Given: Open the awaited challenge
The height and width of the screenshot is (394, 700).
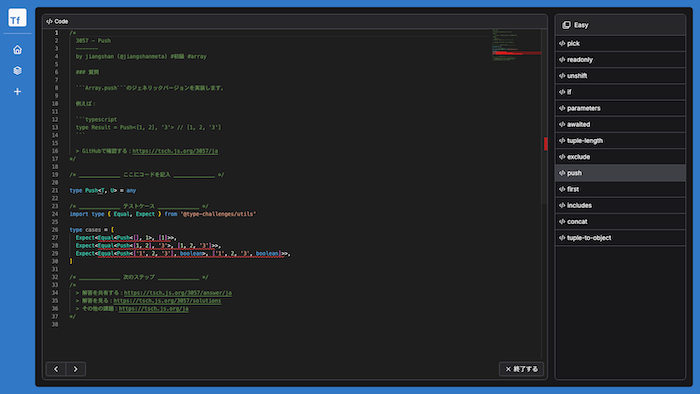Looking at the screenshot, I should coord(620,124).
